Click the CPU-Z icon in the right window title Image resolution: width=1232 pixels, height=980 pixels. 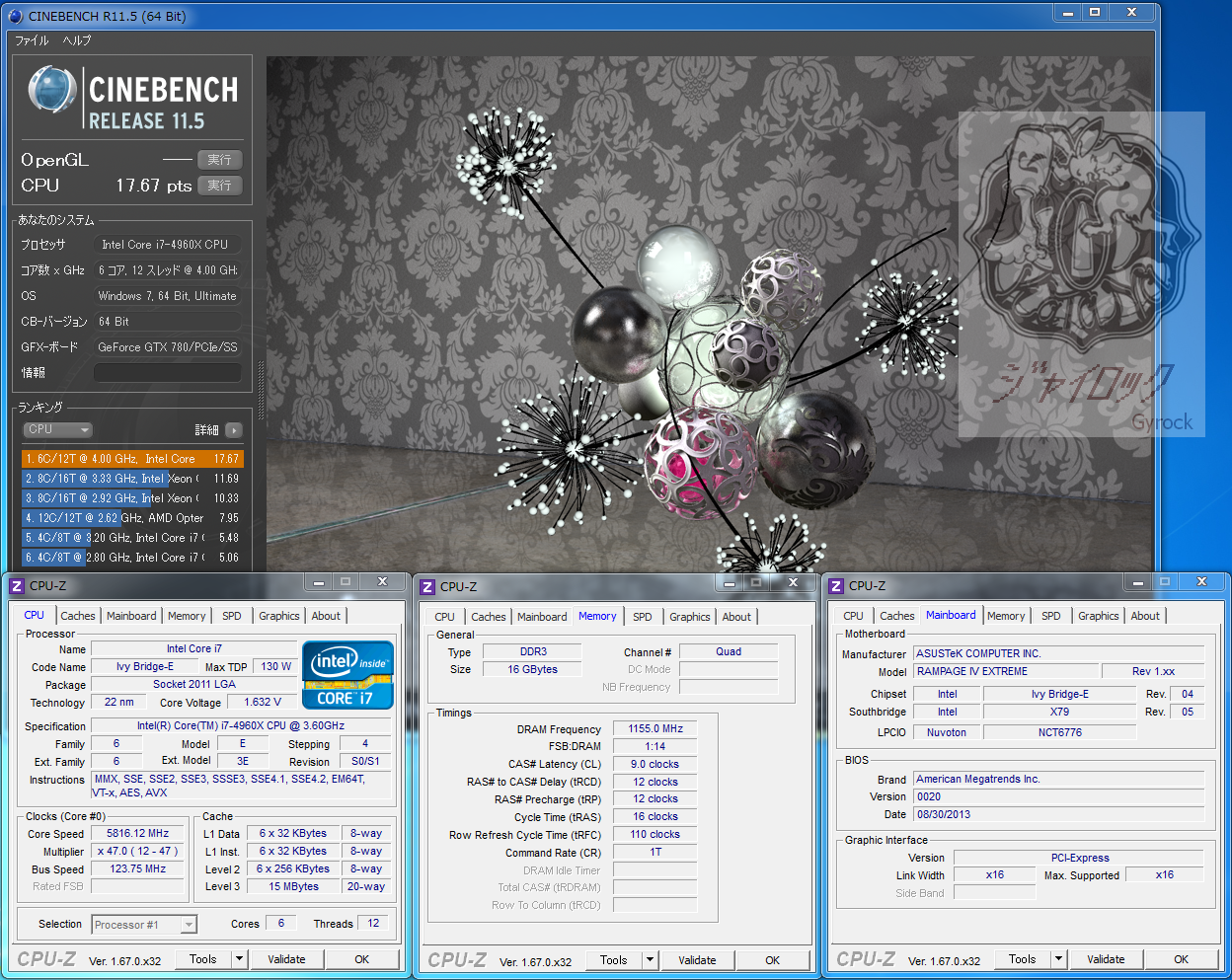836,586
